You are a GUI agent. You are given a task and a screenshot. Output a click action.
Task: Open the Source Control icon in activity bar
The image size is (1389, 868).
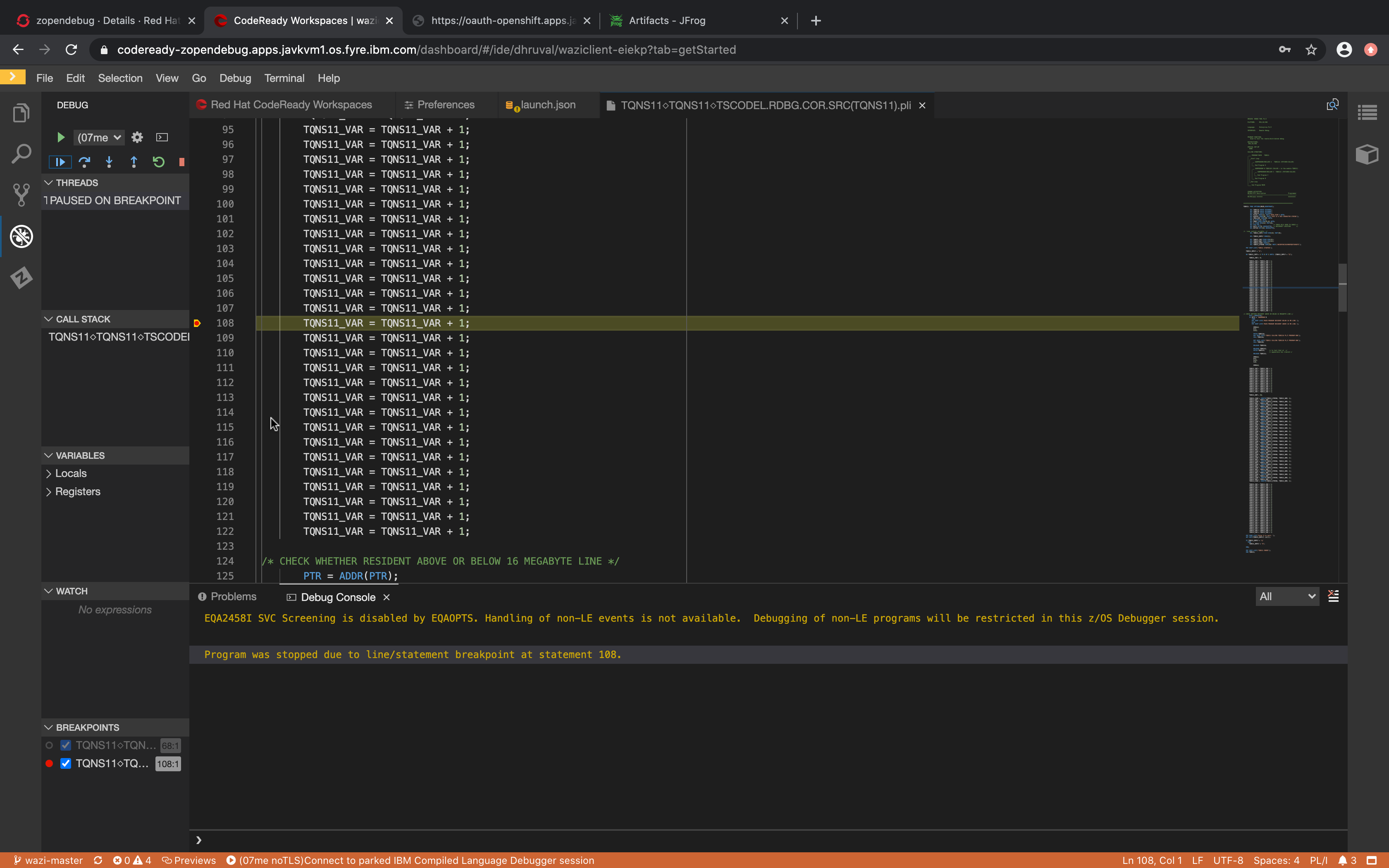(21, 195)
